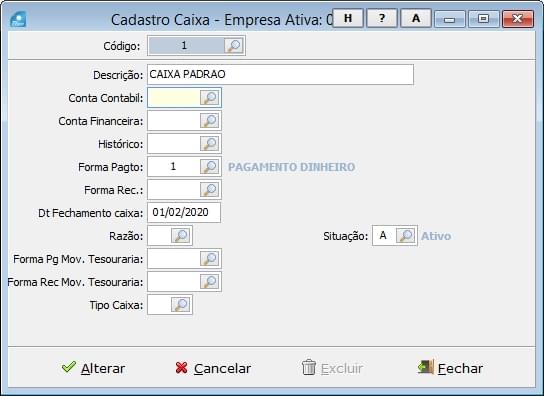Open Tipo Caixa lookup magnifier
The width and height of the screenshot is (544, 396).
[181, 304]
